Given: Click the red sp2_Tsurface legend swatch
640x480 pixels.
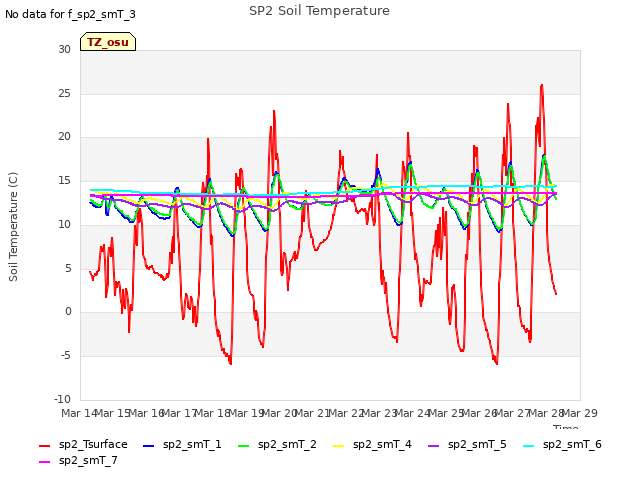Looking at the screenshot, I should point(44,446).
